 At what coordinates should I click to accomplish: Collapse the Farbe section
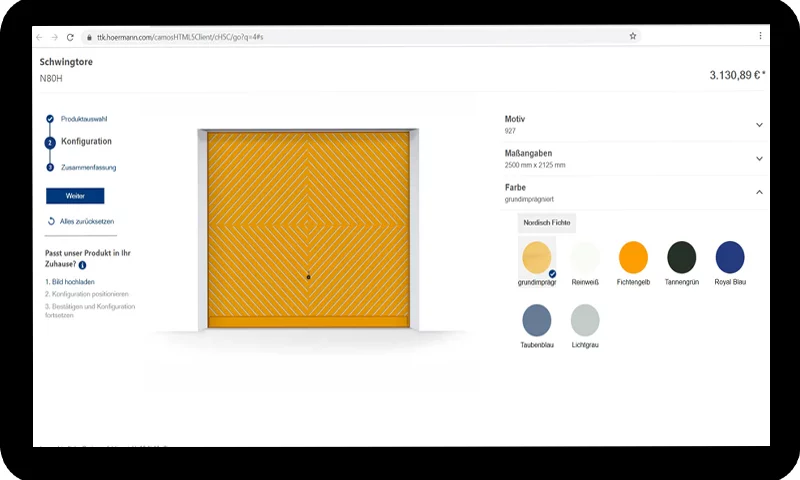point(759,192)
